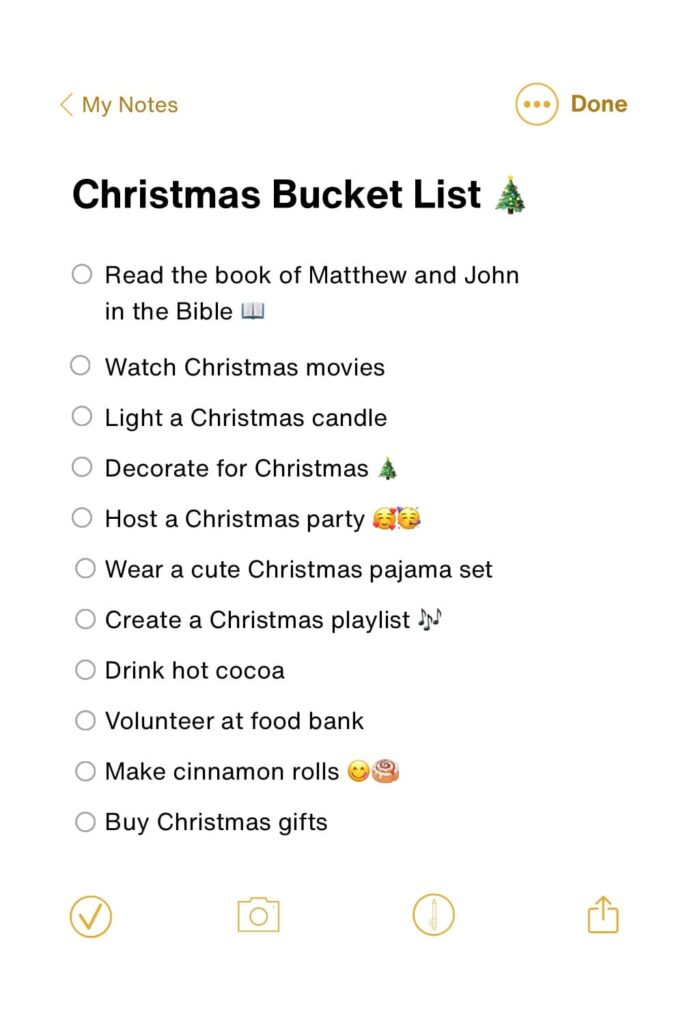Check the 'Create a Christmas playlist' circle
This screenshot has width=683, height=1024.
(x=85, y=618)
